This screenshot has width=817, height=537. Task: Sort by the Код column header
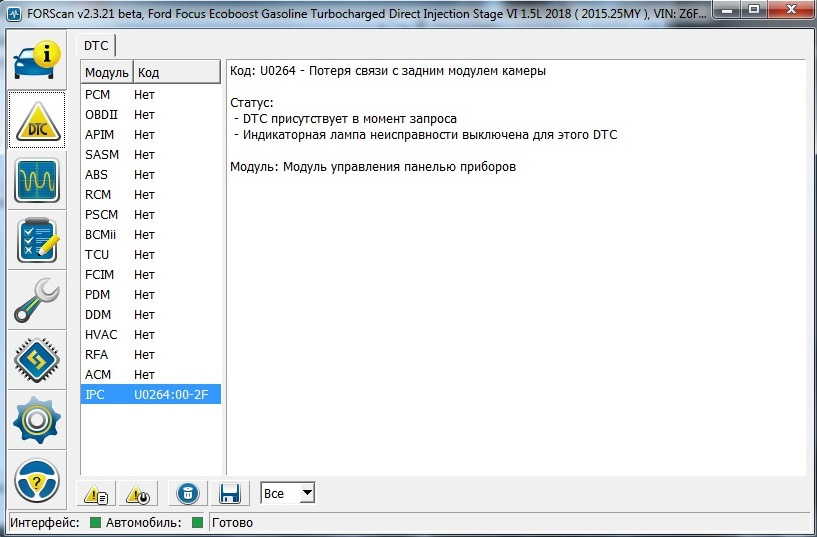pyautogui.click(x=177, y=72)
